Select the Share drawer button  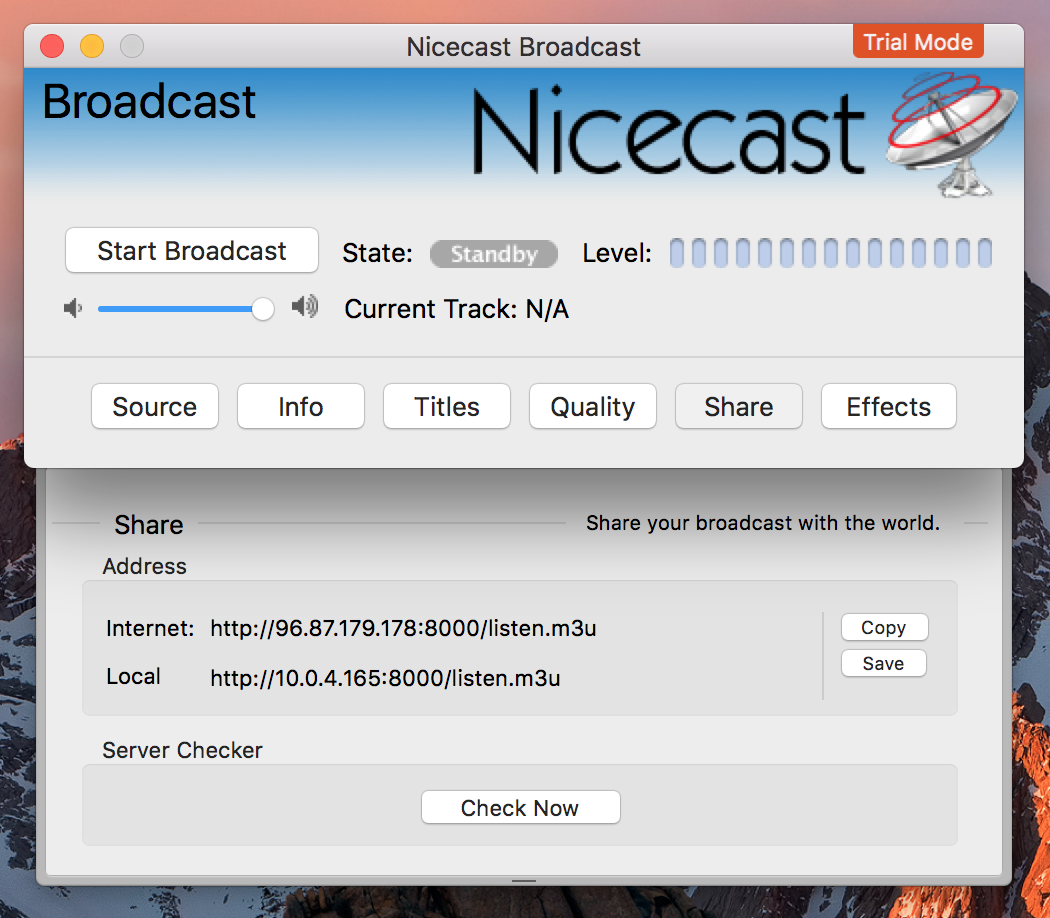point(739,406)
